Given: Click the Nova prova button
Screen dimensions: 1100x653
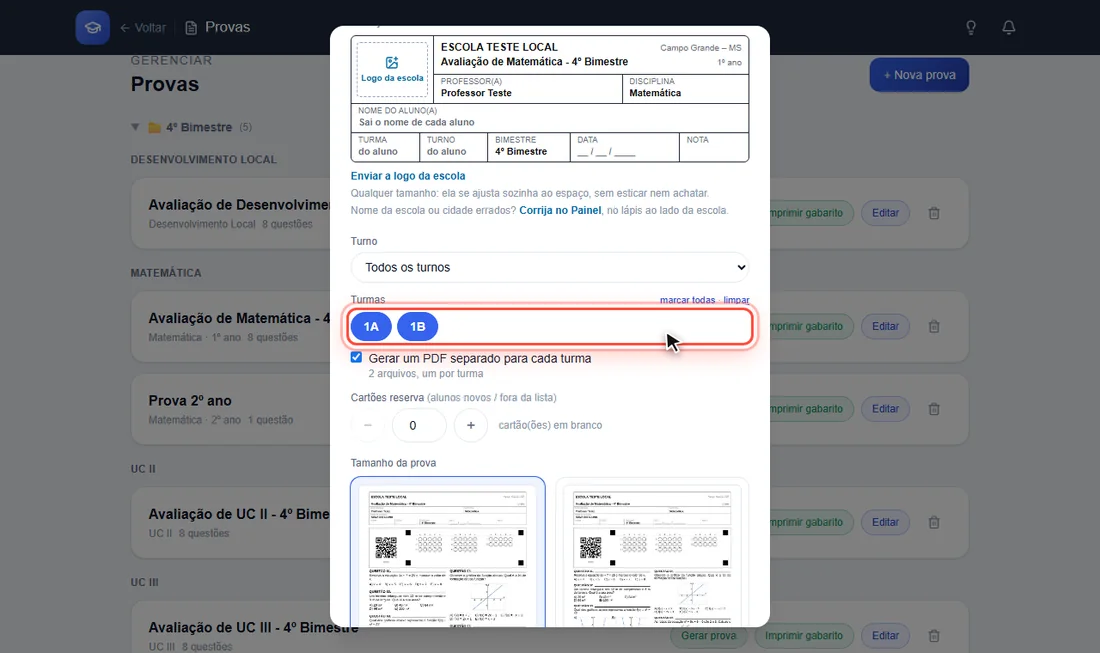Looking at the screenshot, I should pyautogui.click(x=919, y=74).
